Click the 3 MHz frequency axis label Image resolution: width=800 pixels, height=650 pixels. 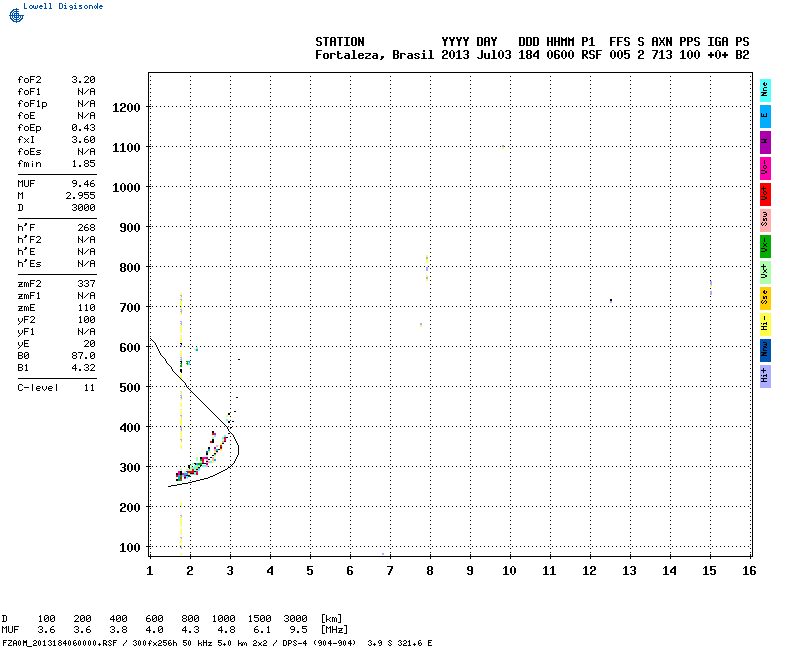230,571
